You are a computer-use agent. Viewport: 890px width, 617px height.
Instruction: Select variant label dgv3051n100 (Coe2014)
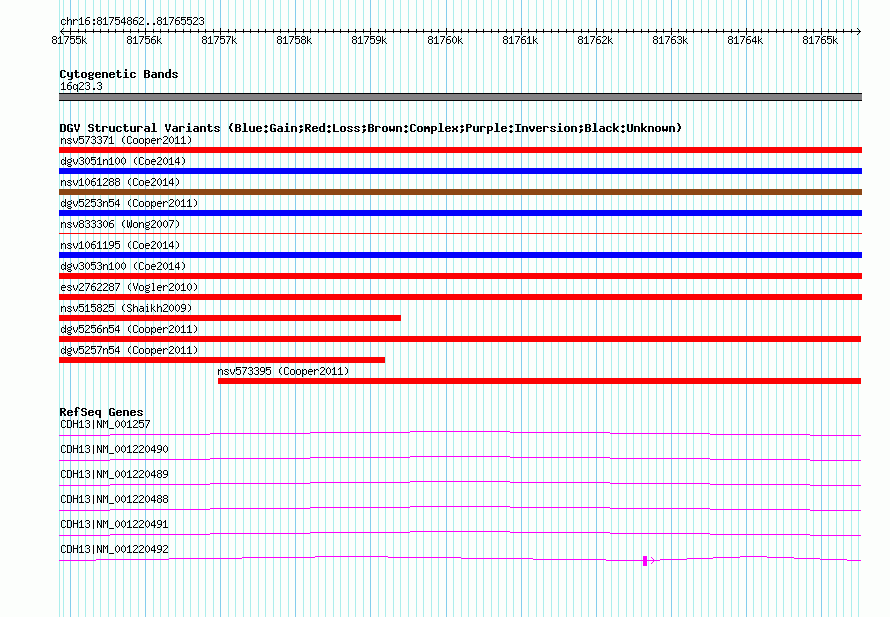pyautogui.click(x=123, y=161)
